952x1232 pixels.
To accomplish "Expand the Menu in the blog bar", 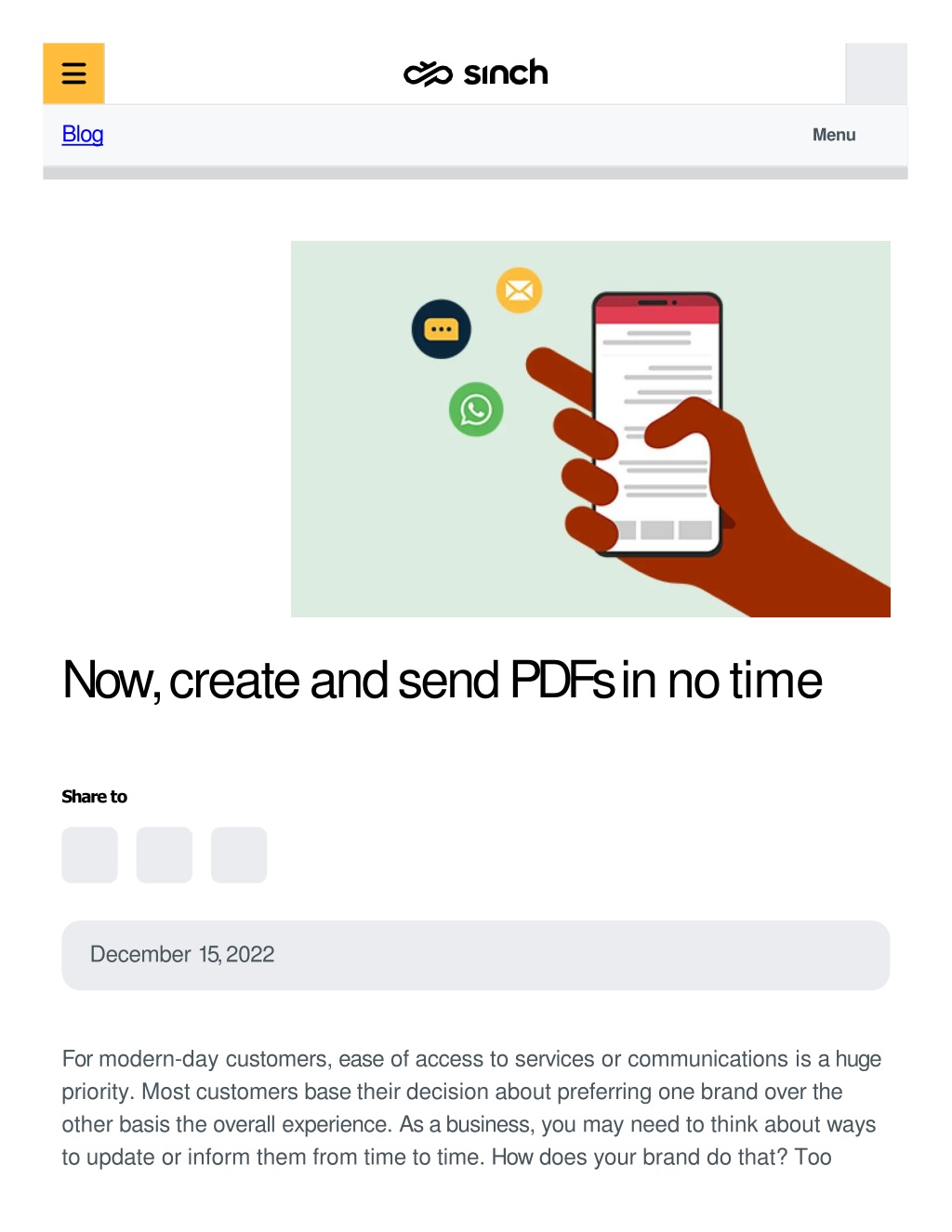I will coord(834,135).
